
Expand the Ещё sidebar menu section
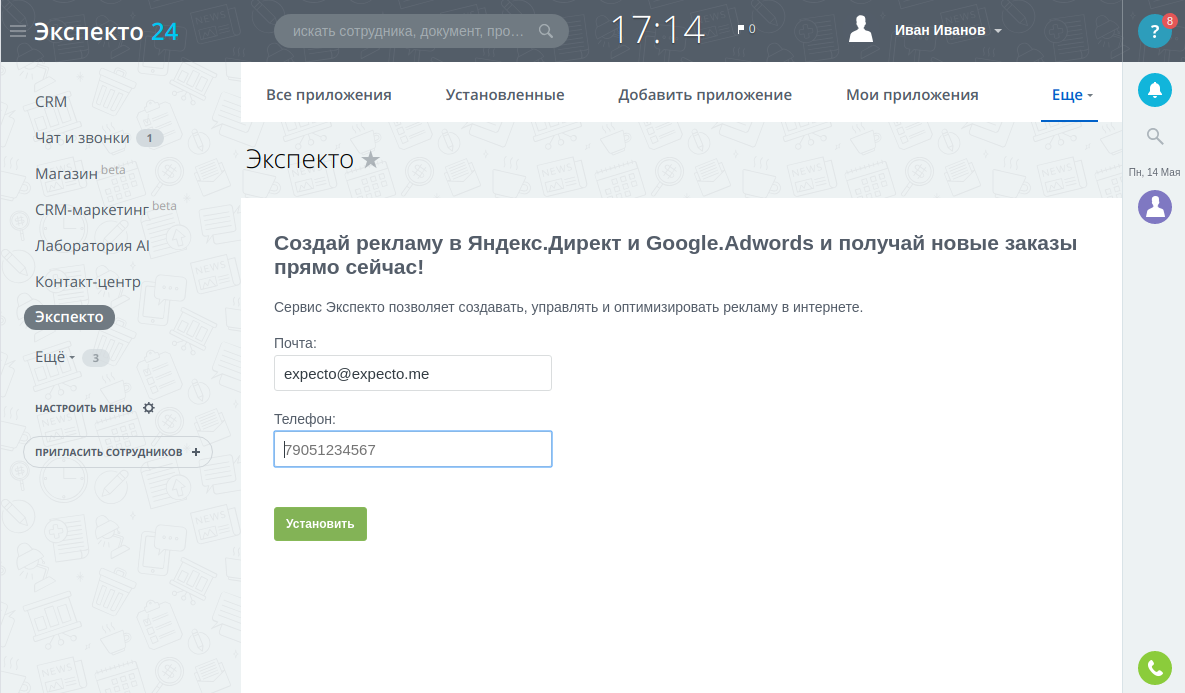point(55,357)
